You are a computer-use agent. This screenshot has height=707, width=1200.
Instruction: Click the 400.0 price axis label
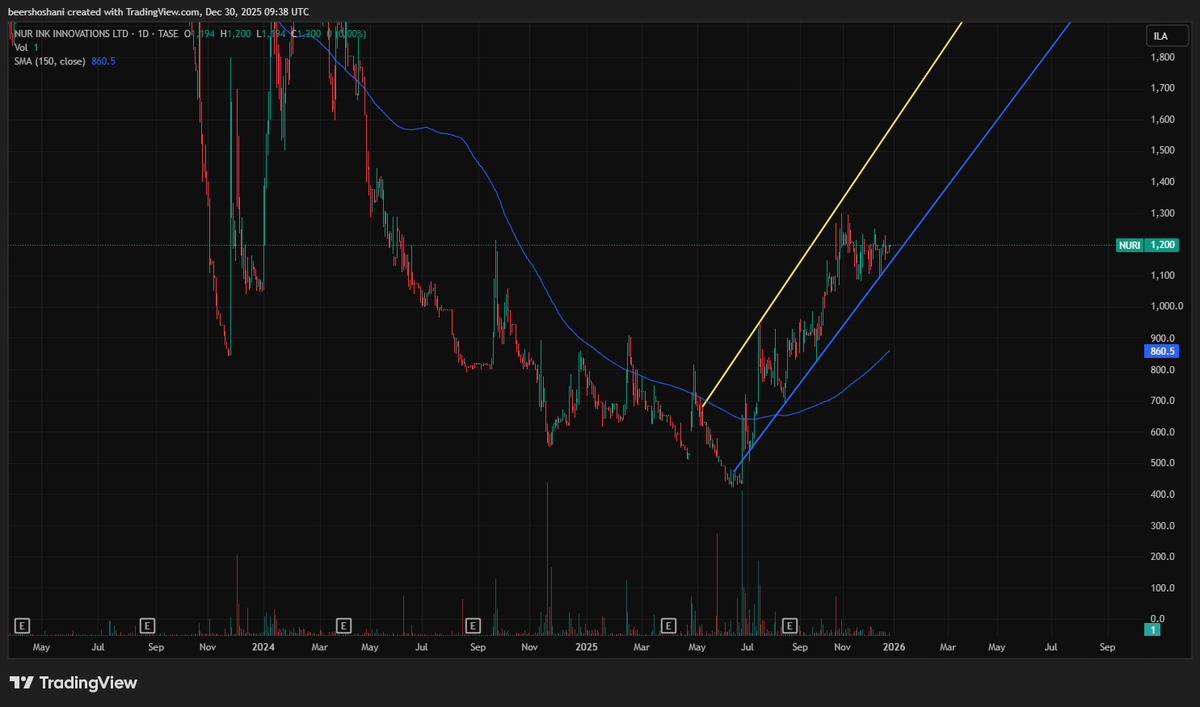coord(1162,495)
